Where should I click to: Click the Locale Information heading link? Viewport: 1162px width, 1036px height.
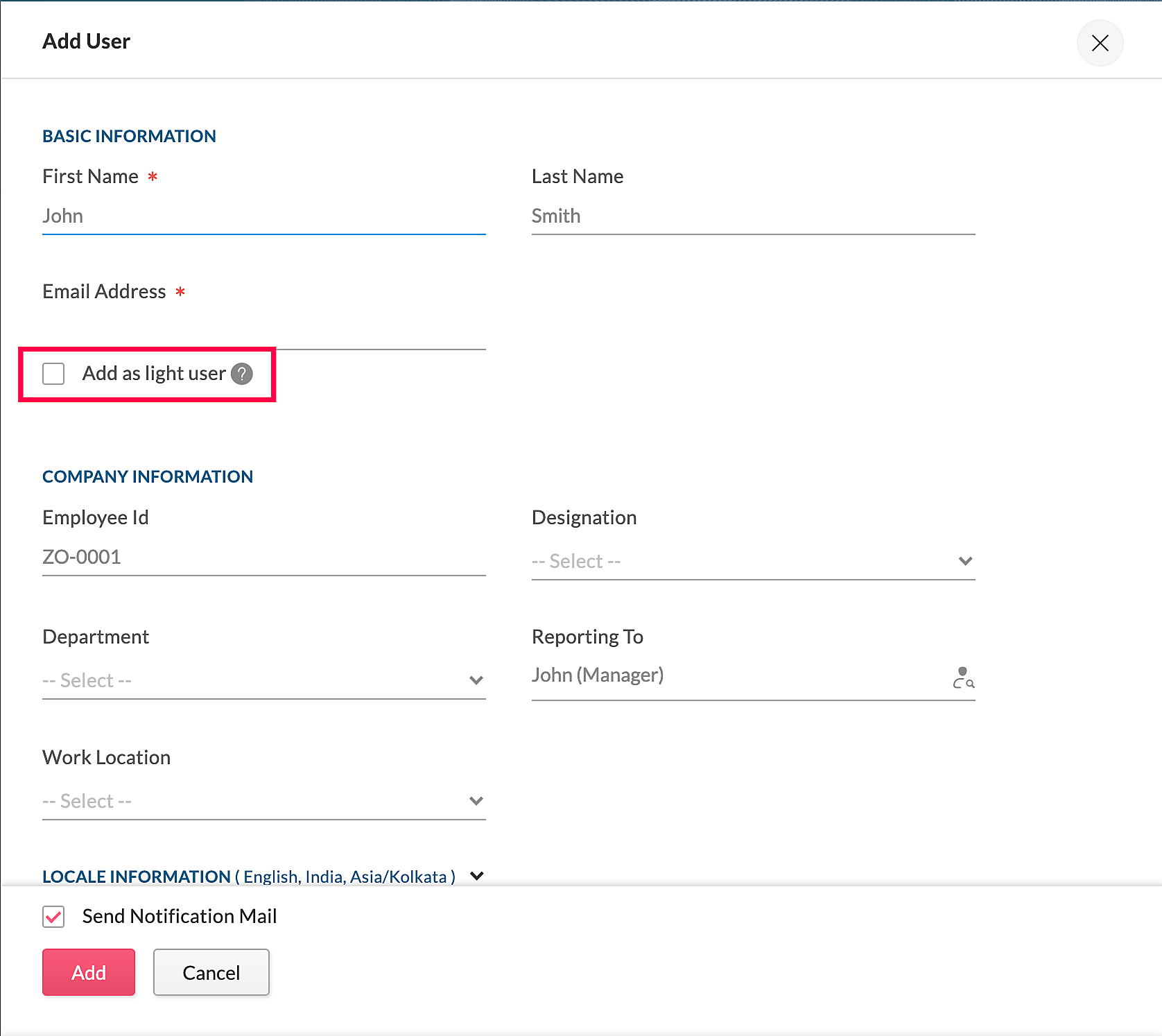click(137, 877)
